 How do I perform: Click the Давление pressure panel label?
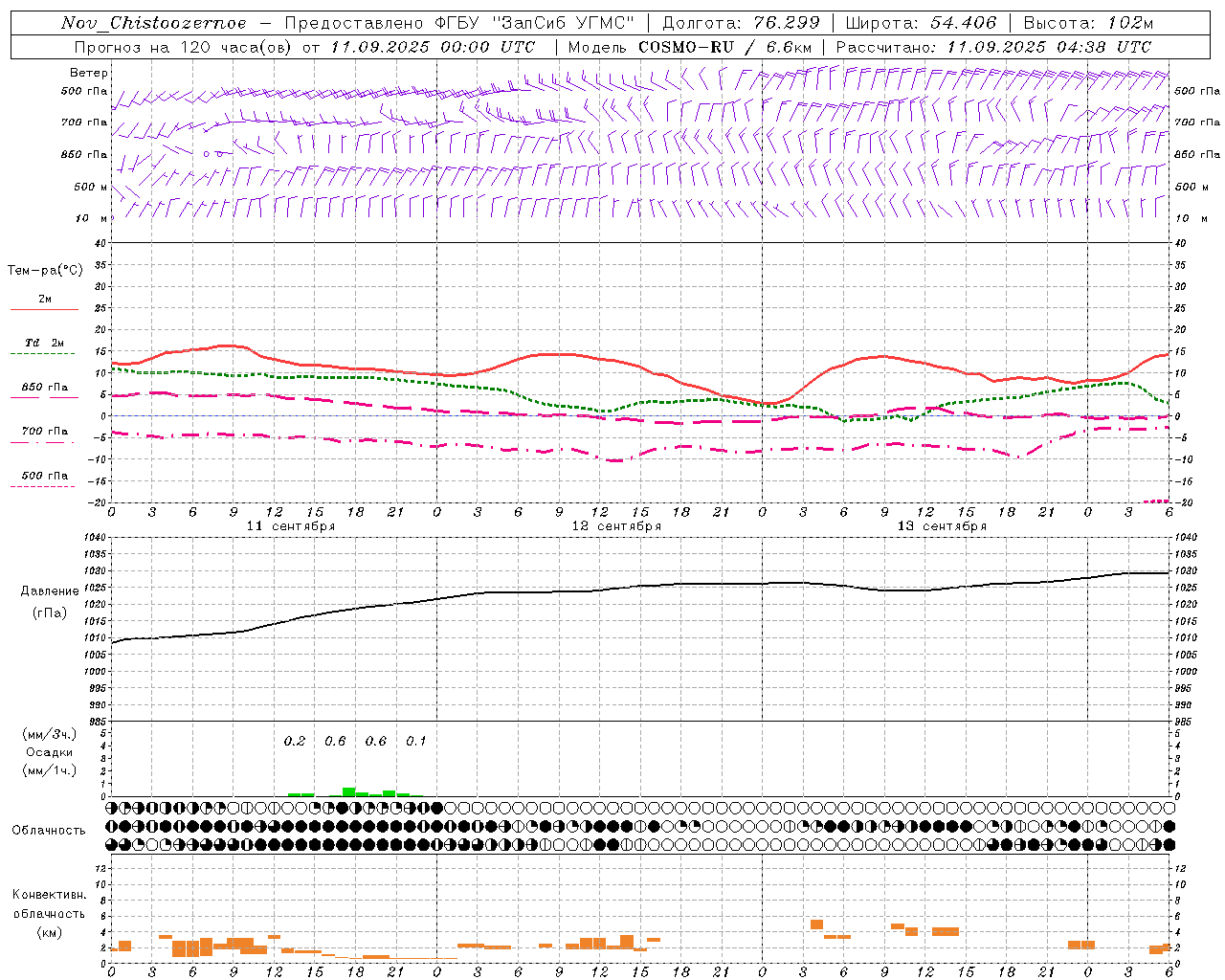coord(50,591)
